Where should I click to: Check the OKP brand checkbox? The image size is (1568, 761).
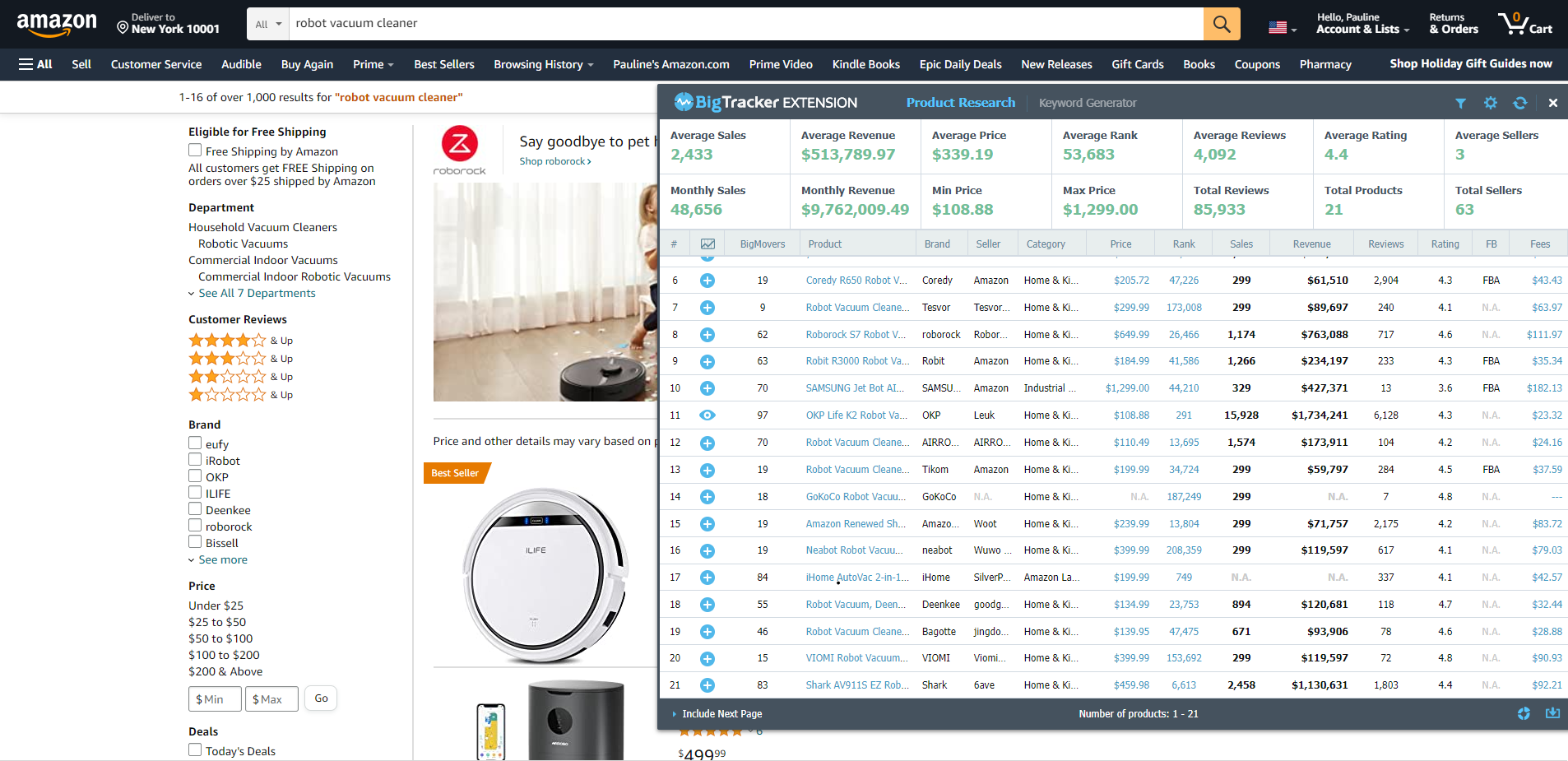click(x=195, y=476)
